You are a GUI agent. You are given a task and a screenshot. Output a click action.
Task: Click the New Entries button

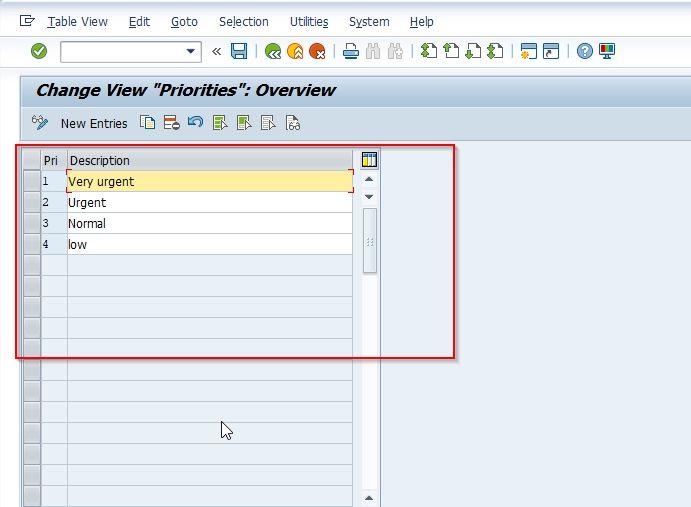pyautogui.click(x=94, y=123)
